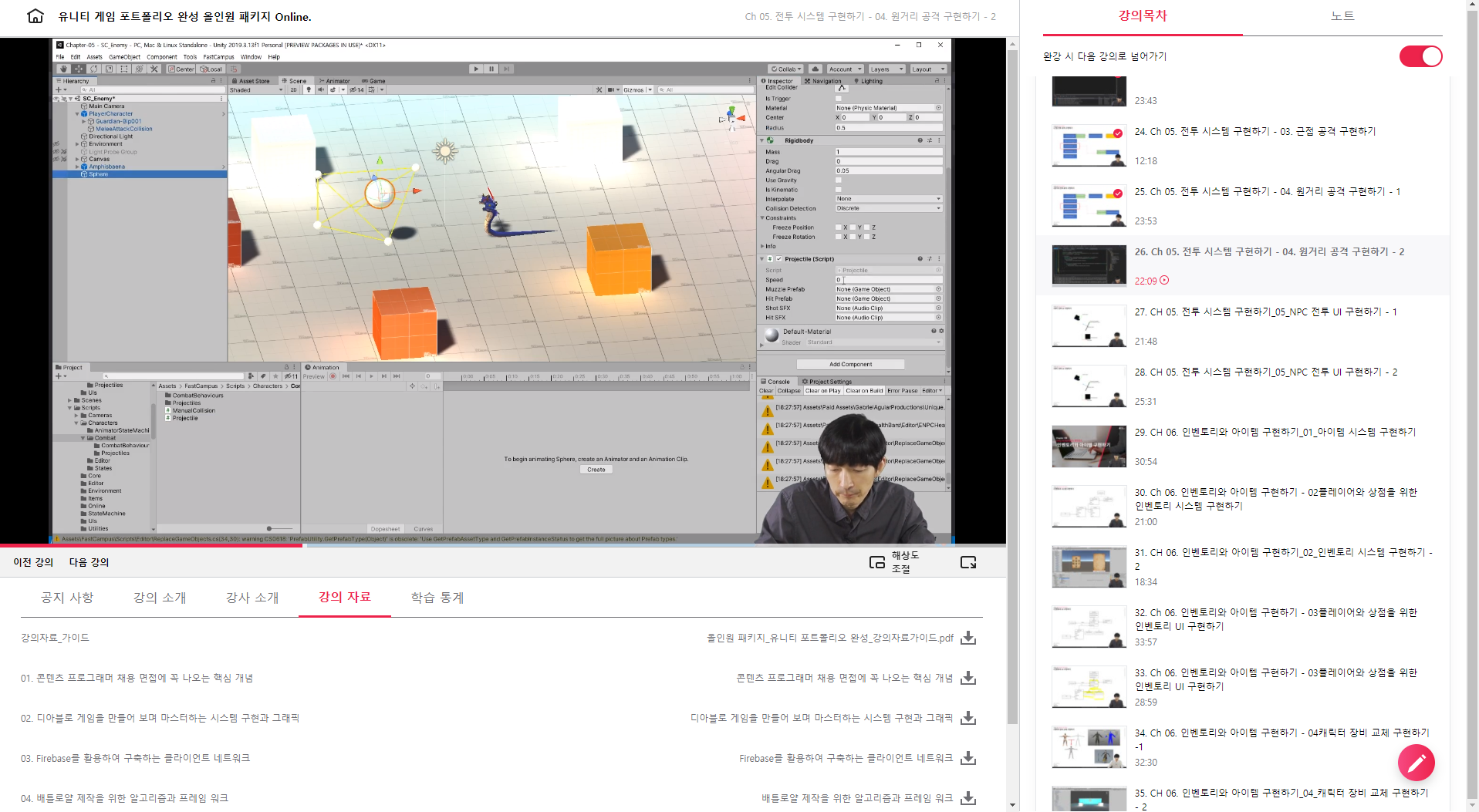Click Unity Pause button in toolbar
This screenshot has width=1479, height=812.
click(x=491, y=69)
